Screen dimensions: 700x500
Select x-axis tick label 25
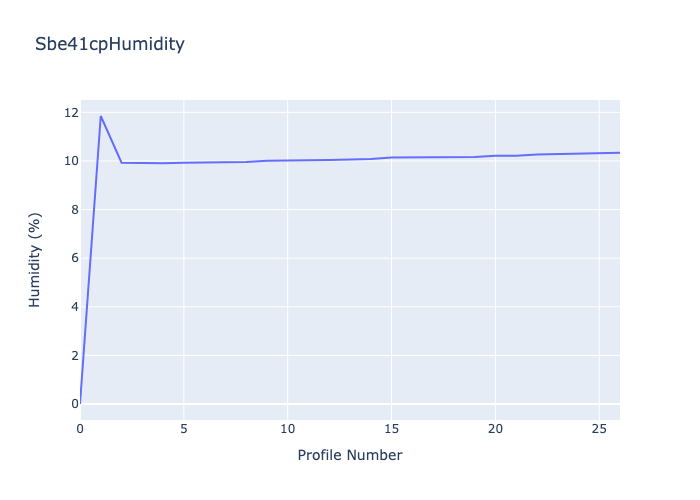(598, 429)
